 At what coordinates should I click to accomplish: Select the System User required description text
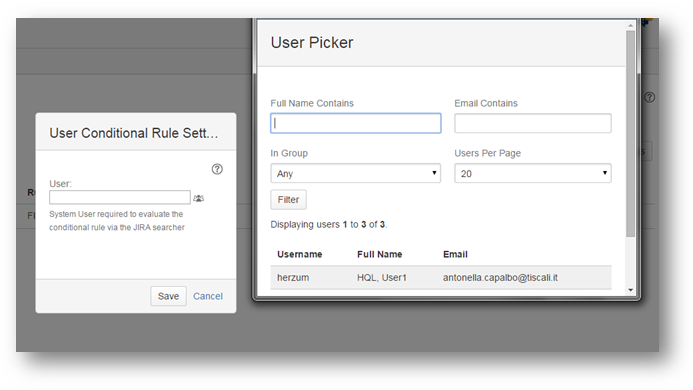tap(117, 221)
